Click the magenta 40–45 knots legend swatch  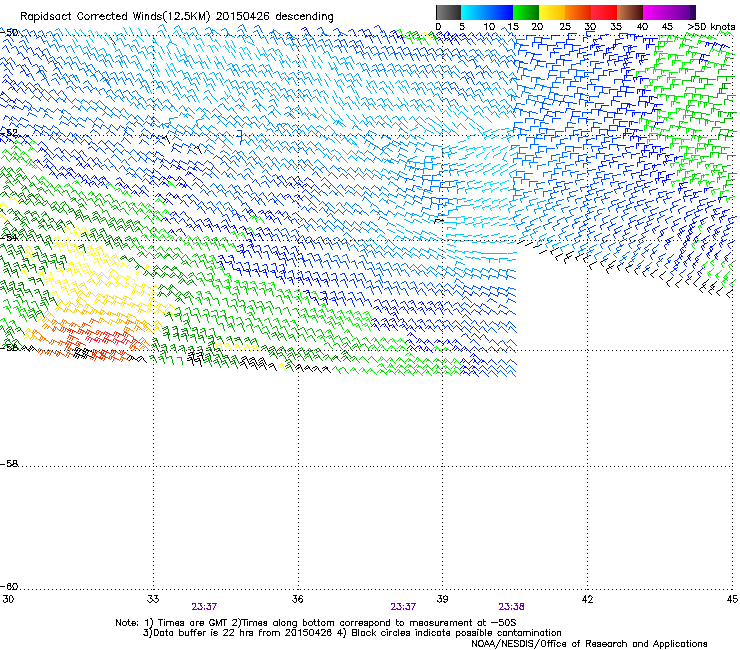656,12
